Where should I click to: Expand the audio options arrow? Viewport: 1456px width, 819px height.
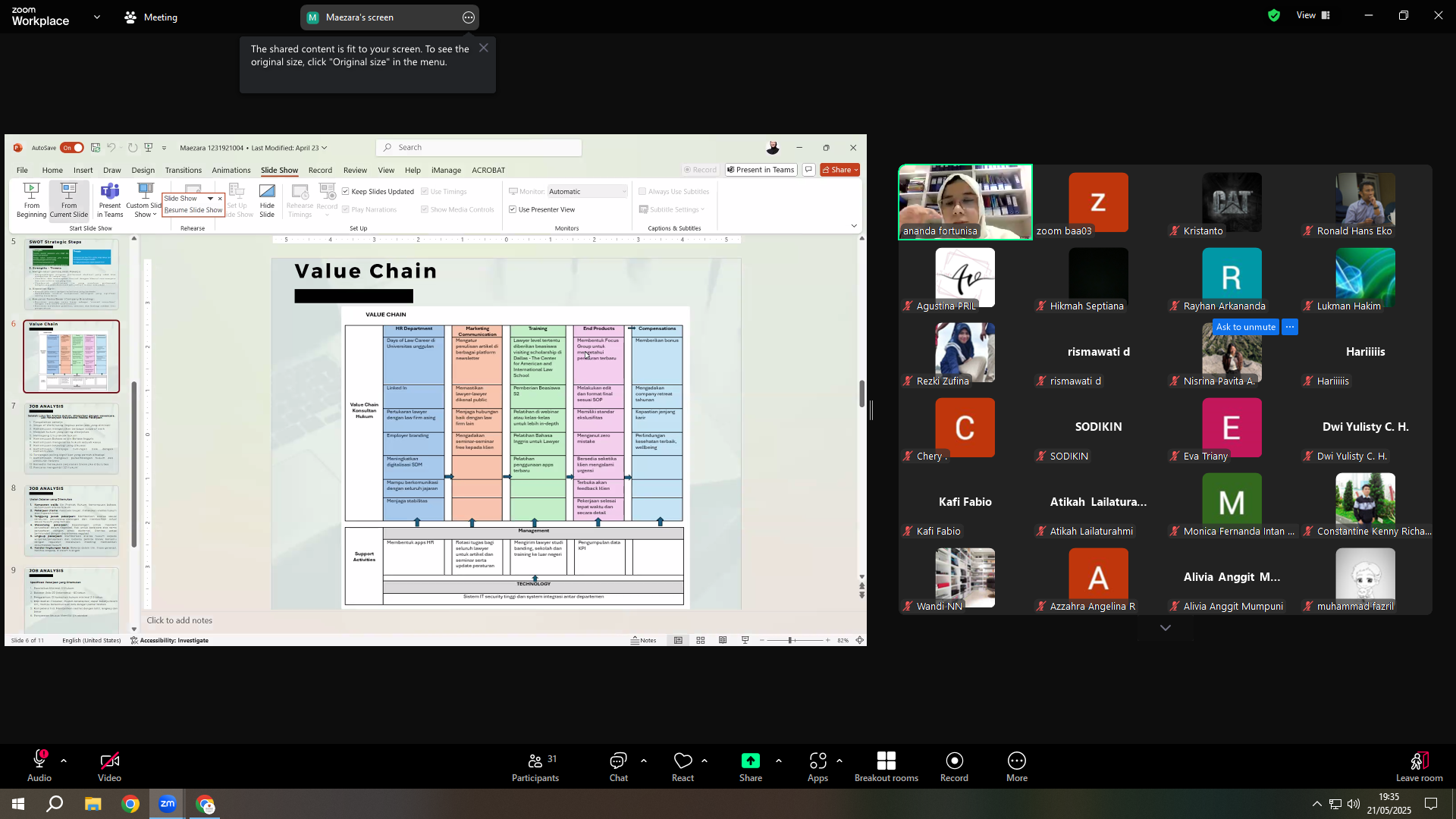(x=64, y=761)
